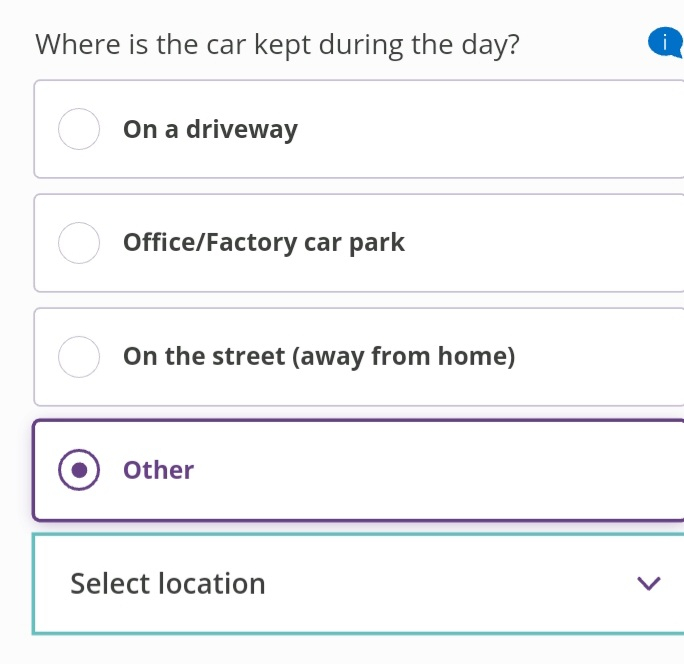Click 'On the street (away from home)' text
Image resolution: width=684 pixels, height=664 pixels.
click(319, 357)
